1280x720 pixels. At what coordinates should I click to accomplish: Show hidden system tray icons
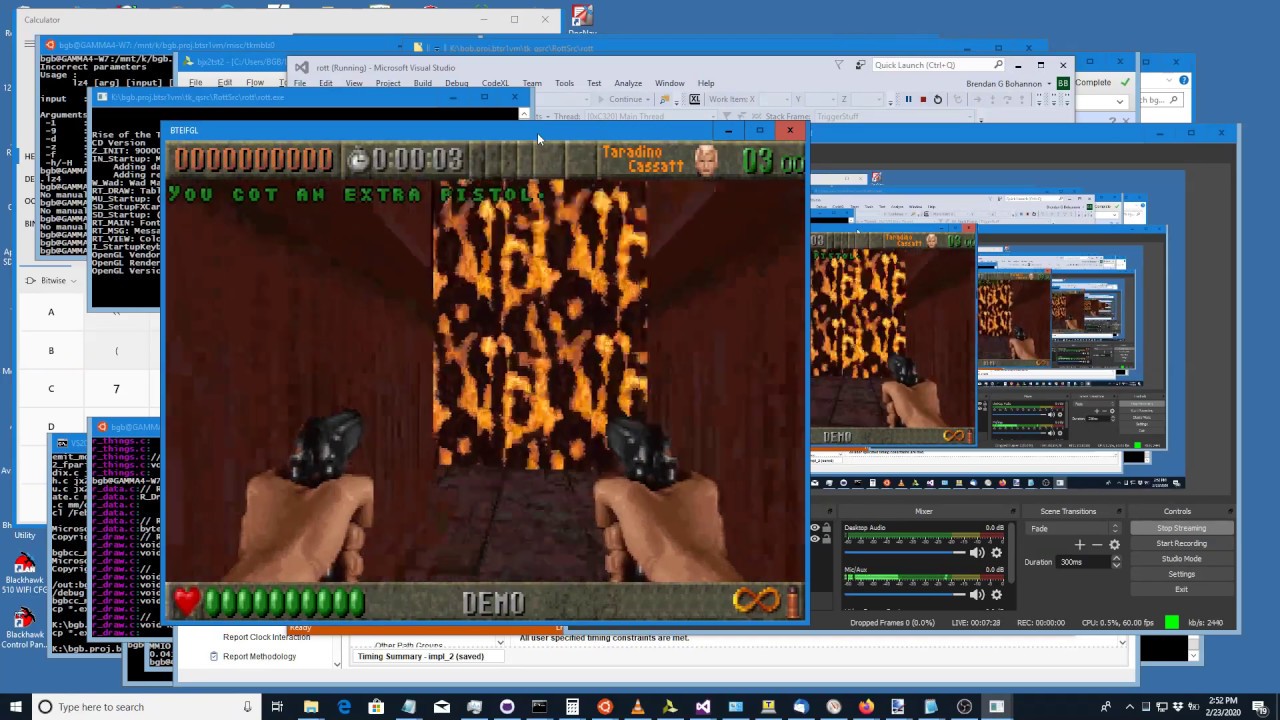tap(1128, 707)
